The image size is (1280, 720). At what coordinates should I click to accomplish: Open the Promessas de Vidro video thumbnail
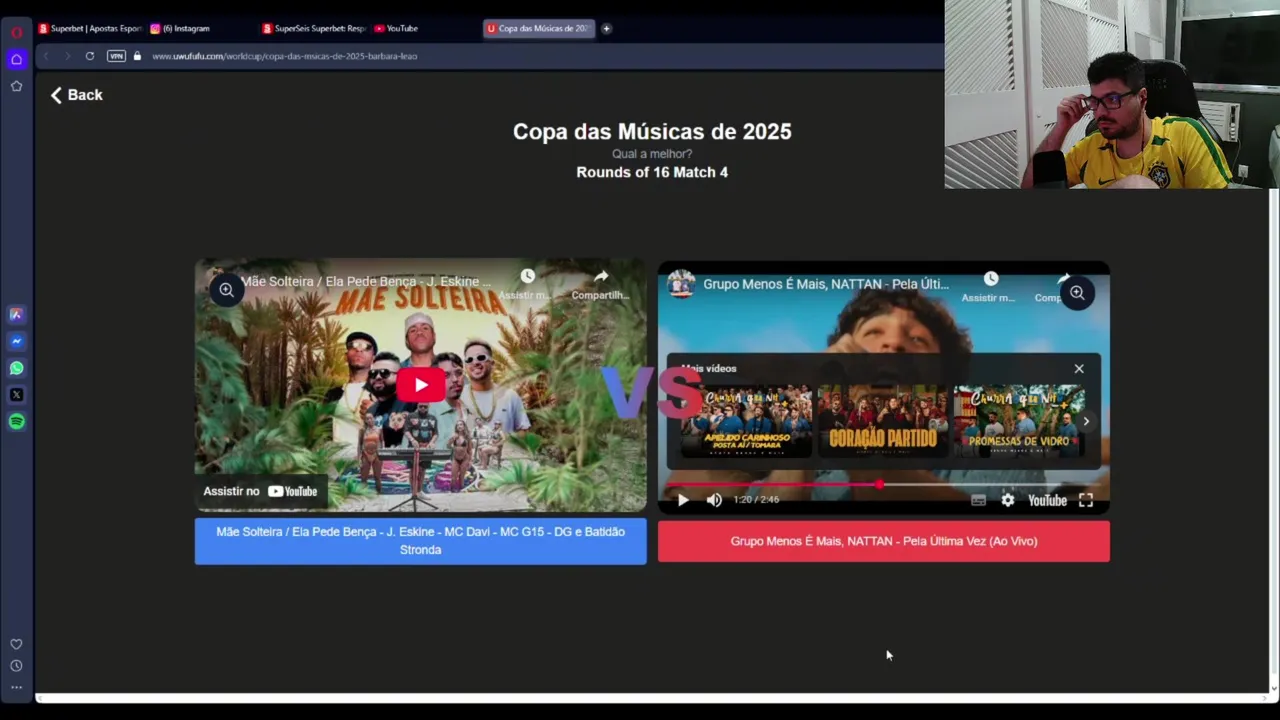click(x=1019, y=421)
